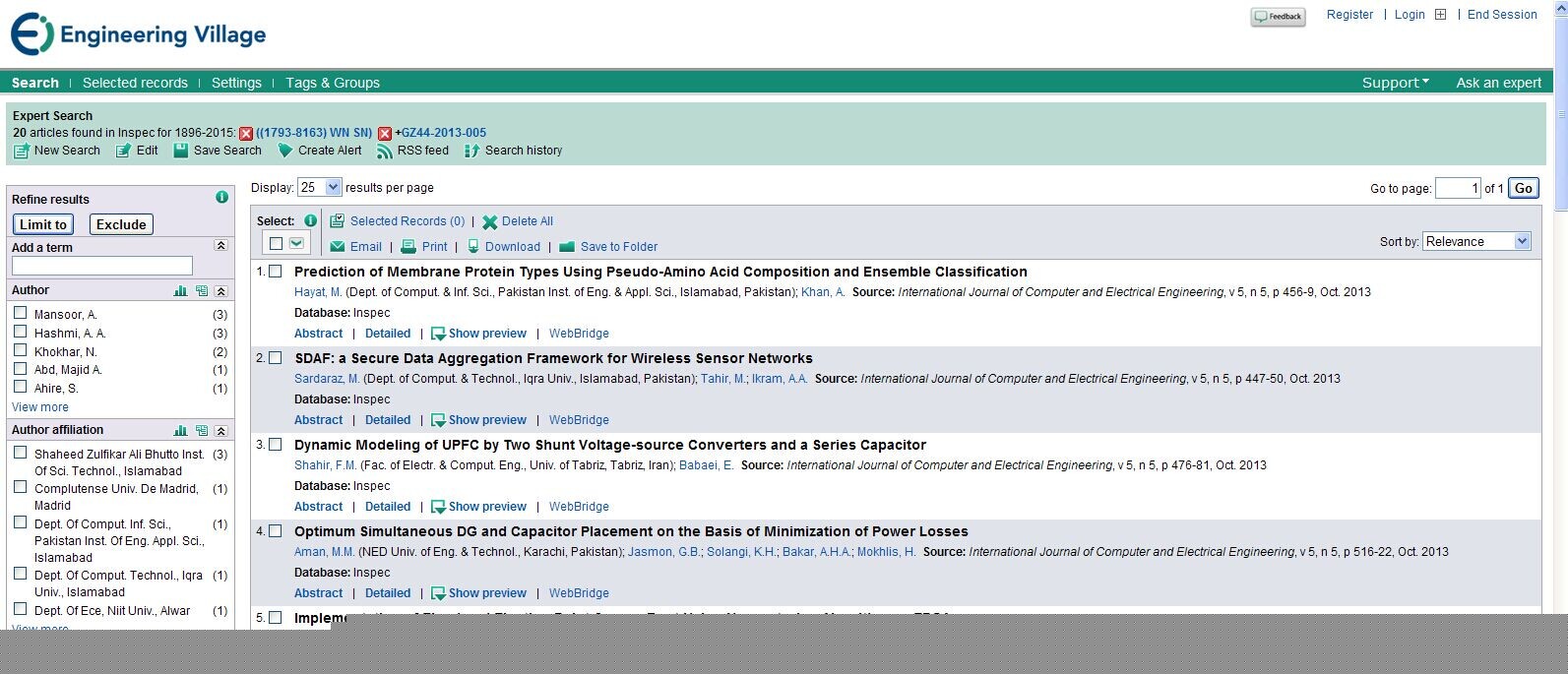Click the Delete All green X icon
The image size is (1568, 674).
coord(489,222)
